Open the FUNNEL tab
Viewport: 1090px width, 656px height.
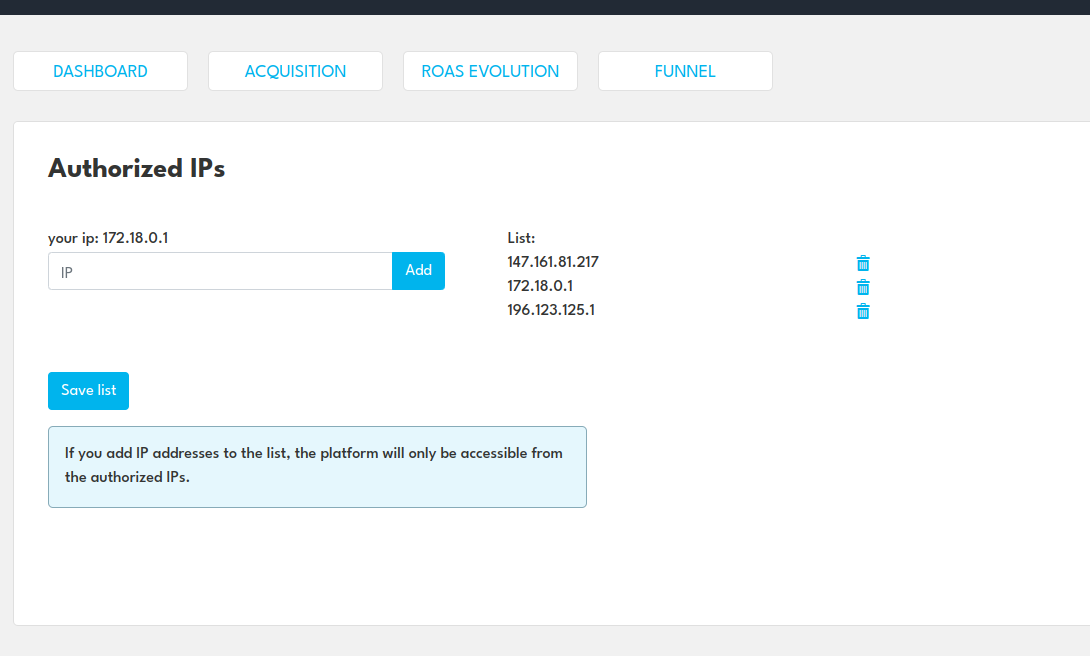pos(685,71)
